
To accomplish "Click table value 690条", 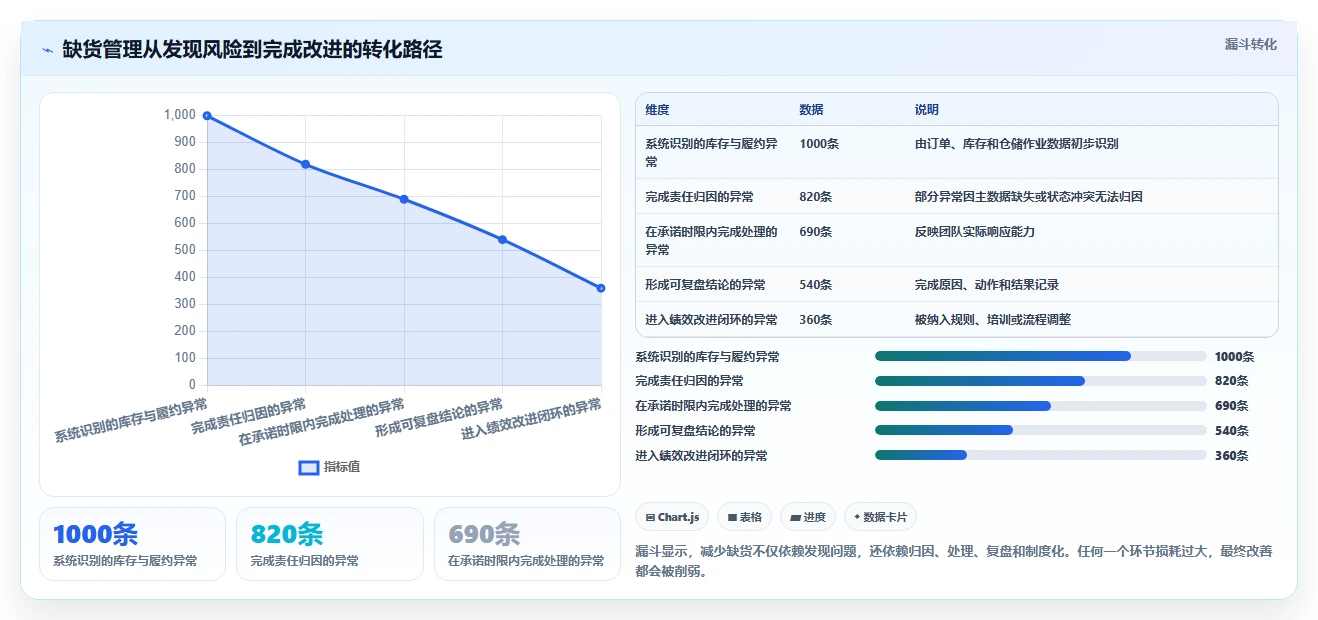I will [816, 232].
